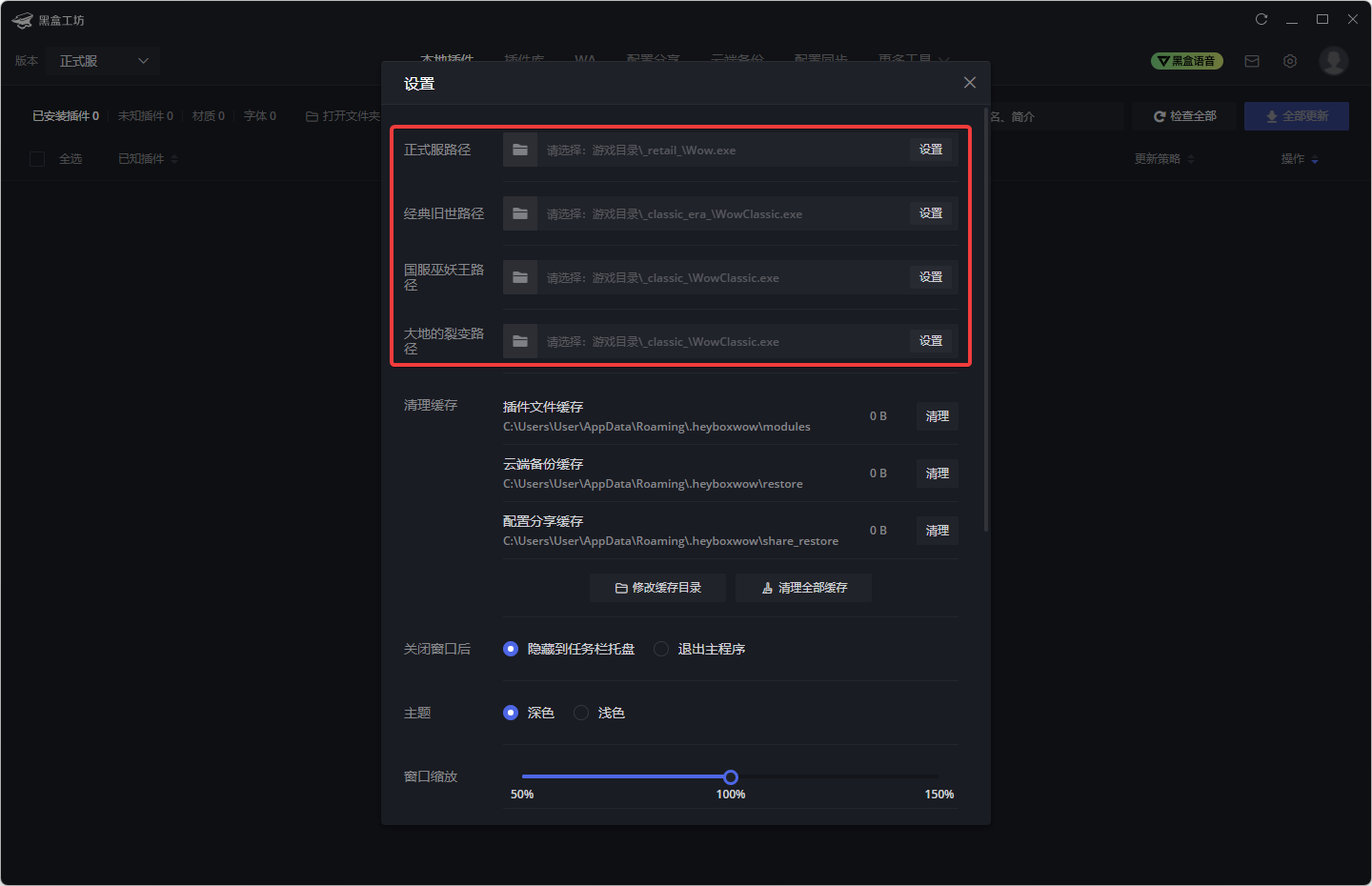Click 设置 for the 正式服路径
Image resolution: width=1372 pixels, height=886 pixels.
click(930, 150)
